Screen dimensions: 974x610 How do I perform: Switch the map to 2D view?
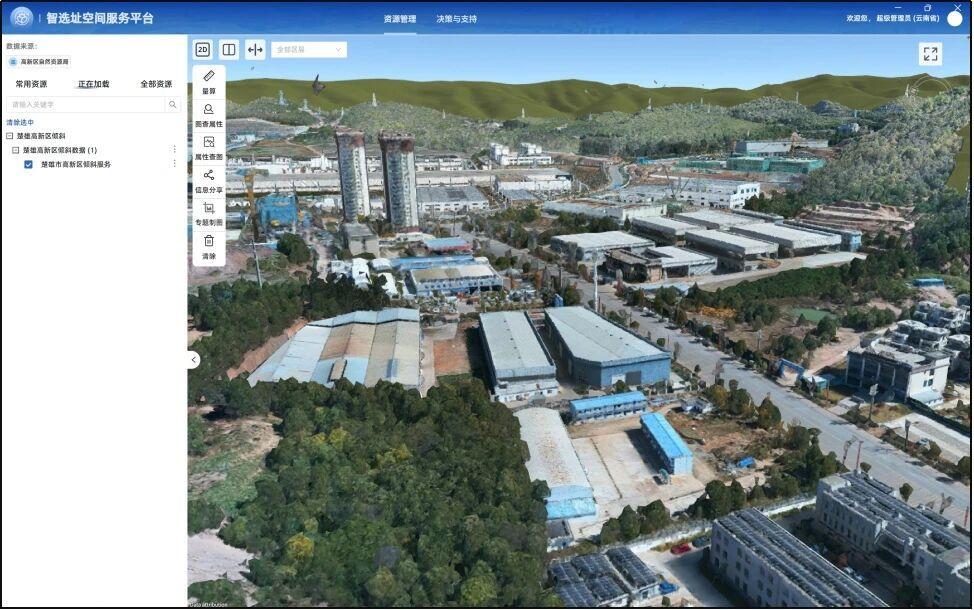pos(203,49)
